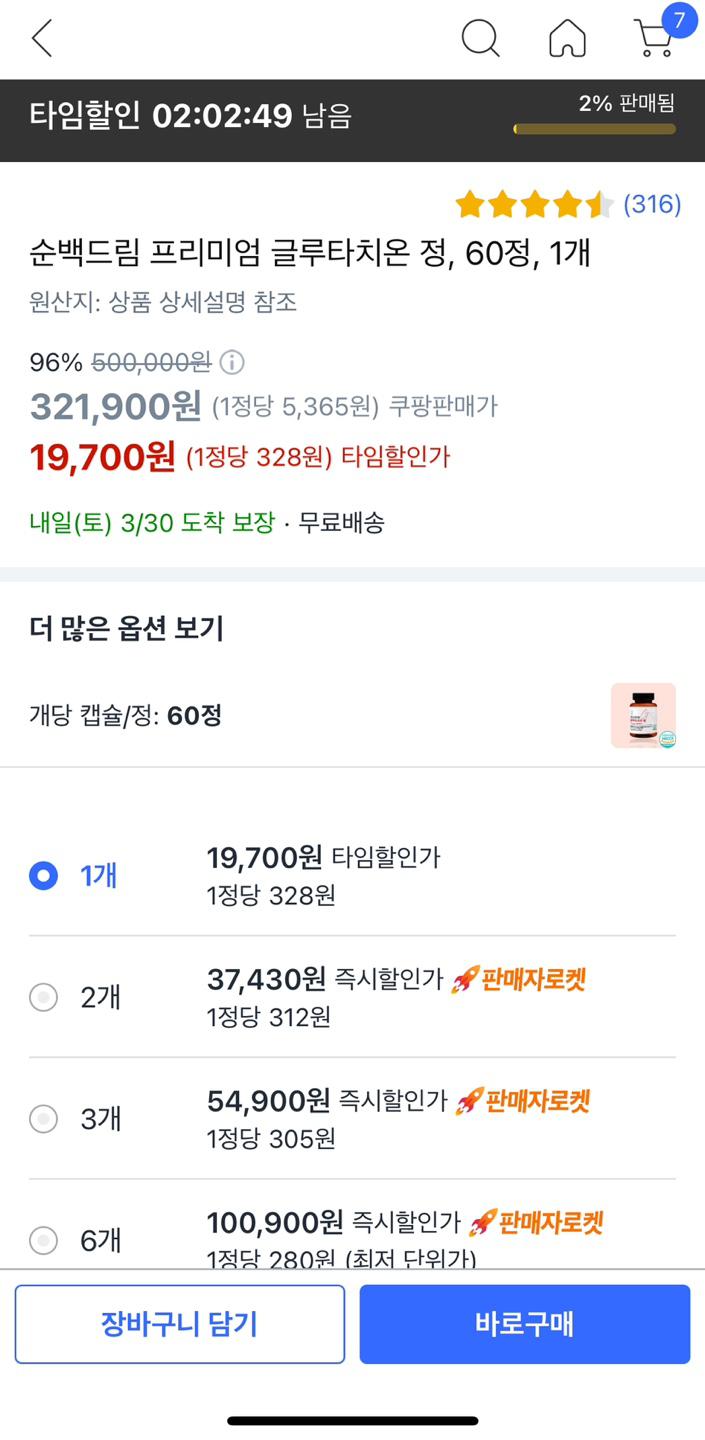
Task: Select the 2개 quantity radio button
Action: pyautogui.click(x=44, y=997)
